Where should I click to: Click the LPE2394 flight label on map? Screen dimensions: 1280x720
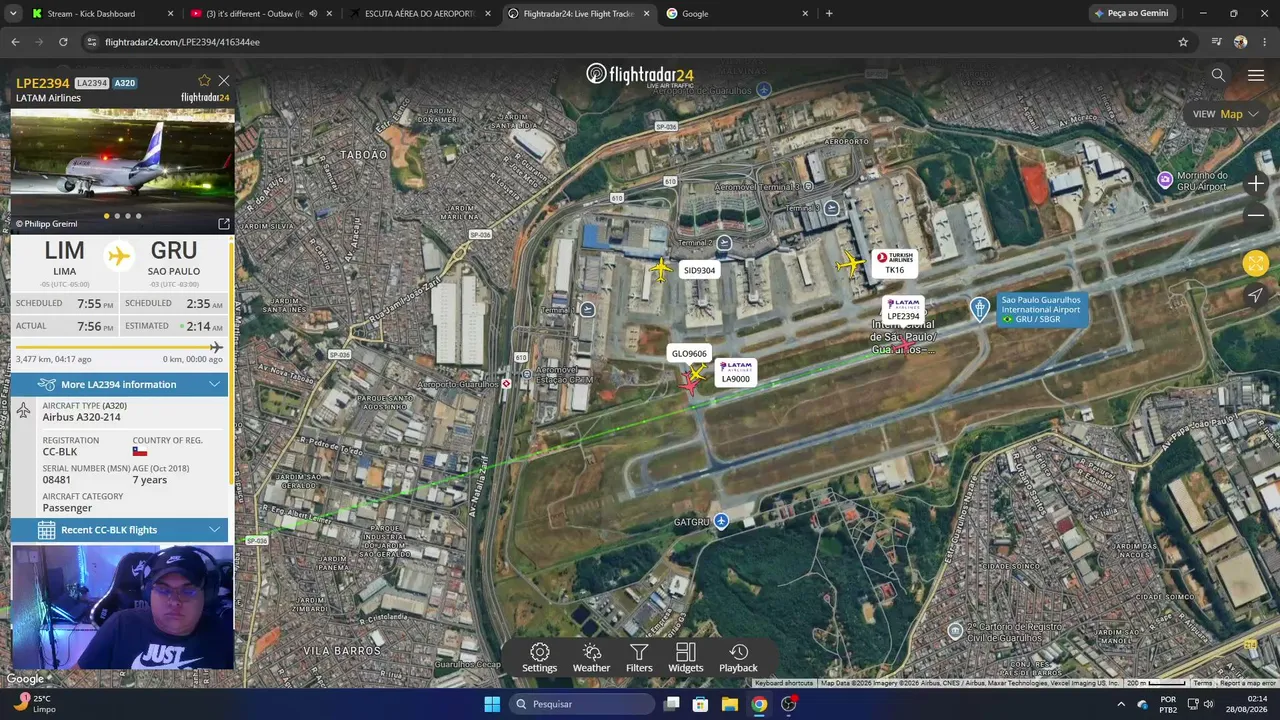click(903, 310)
